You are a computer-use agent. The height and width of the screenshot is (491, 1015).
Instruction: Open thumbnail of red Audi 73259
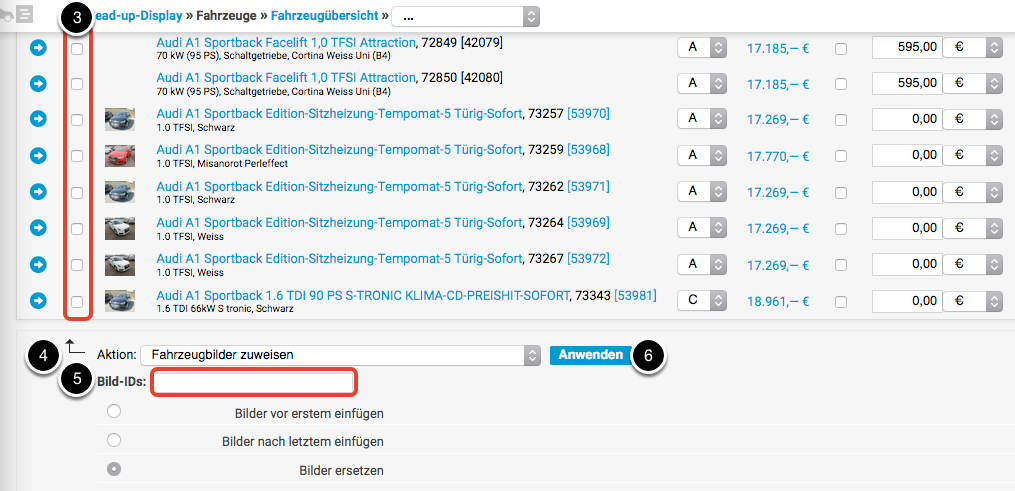120,156
